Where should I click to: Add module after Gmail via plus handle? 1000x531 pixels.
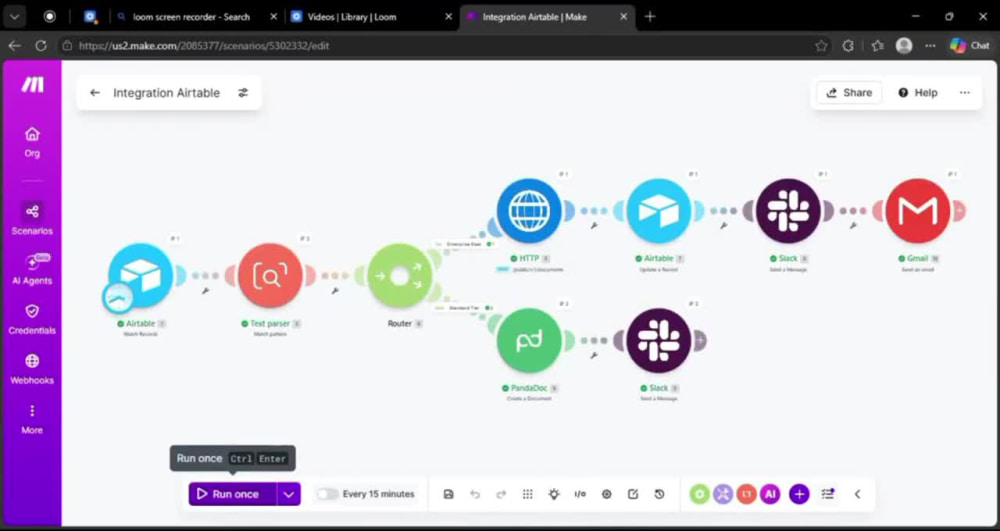pyautogui.click(x=959, y=210)
